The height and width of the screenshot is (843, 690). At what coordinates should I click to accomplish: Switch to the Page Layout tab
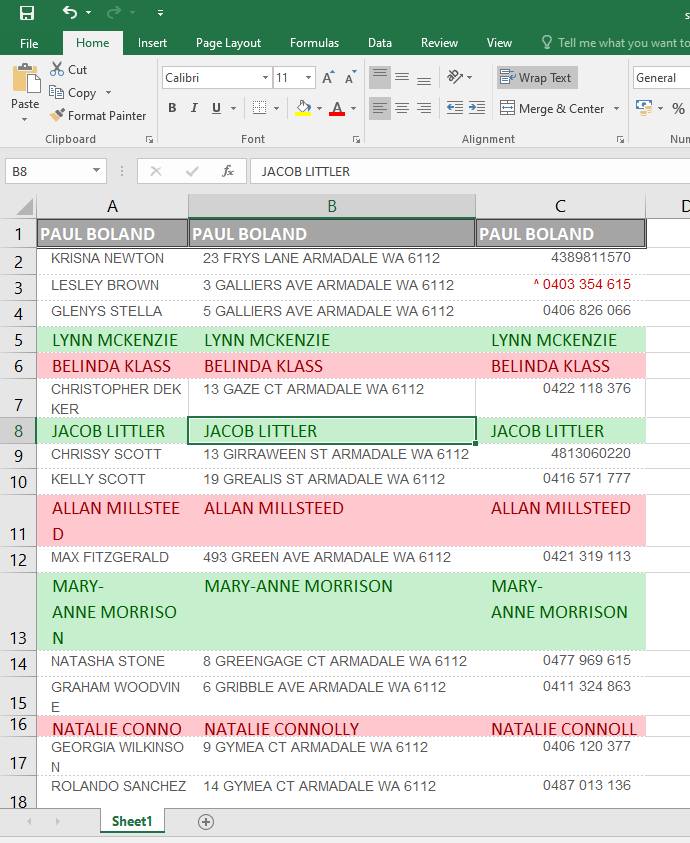point(228,43)
